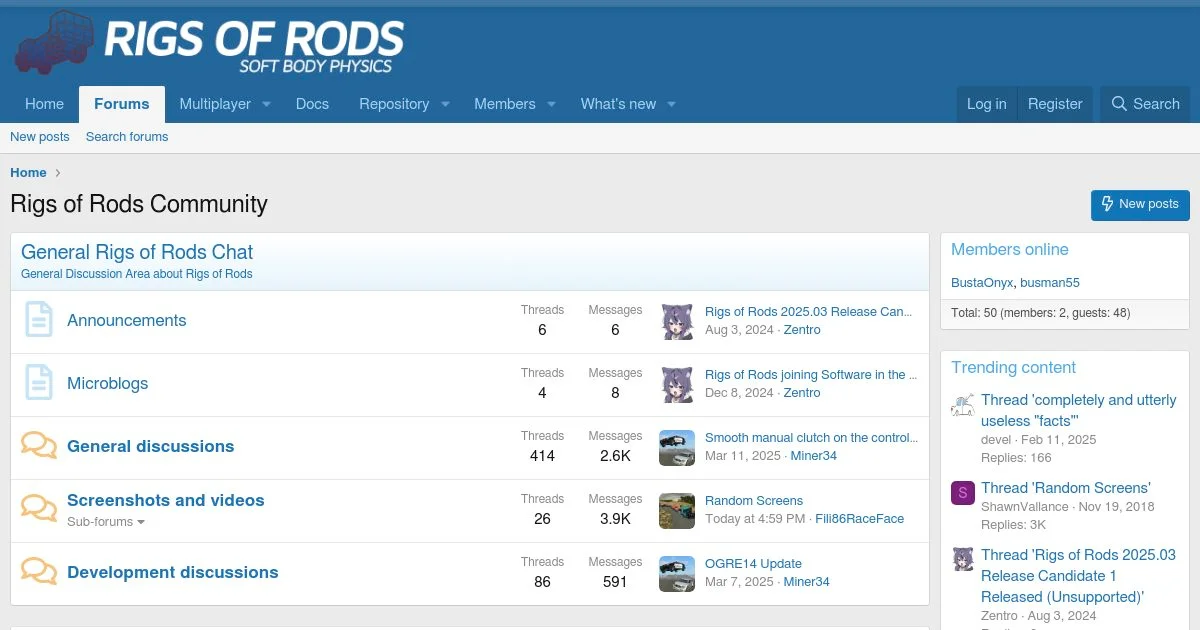Select the Forums tab

click(x=122, y=104)
